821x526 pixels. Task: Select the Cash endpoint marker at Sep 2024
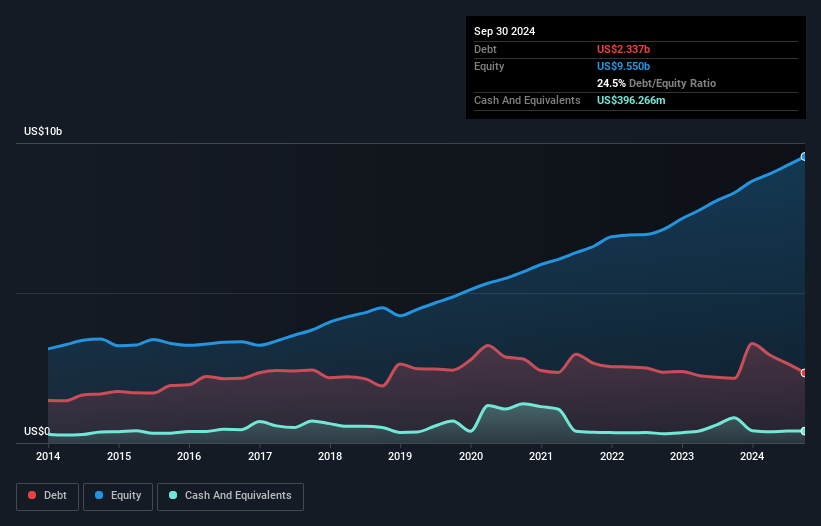pos(804,431)
